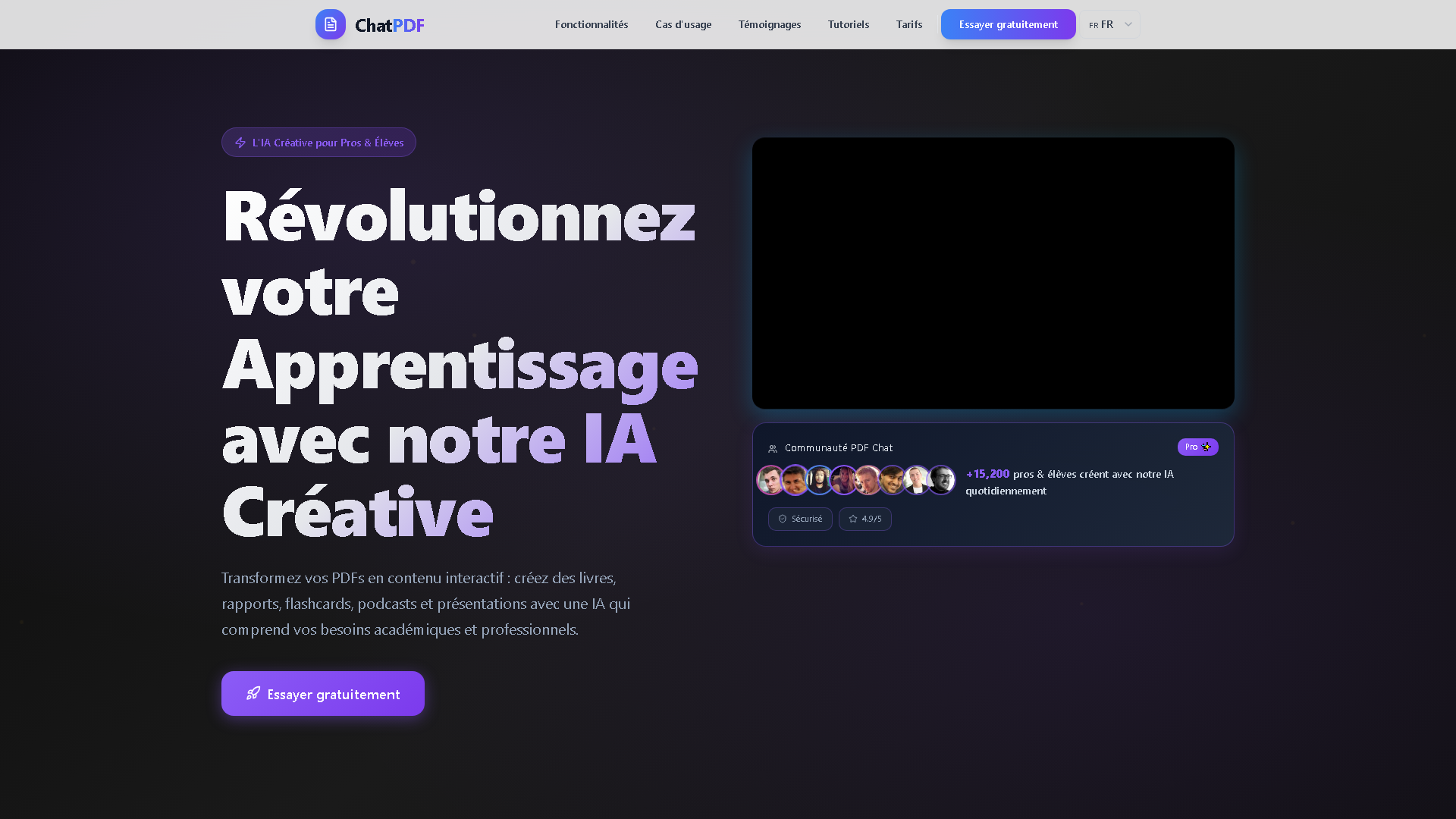
Task: Click the black video preview area
Action: pyautogui.click(x=993, y=273)
